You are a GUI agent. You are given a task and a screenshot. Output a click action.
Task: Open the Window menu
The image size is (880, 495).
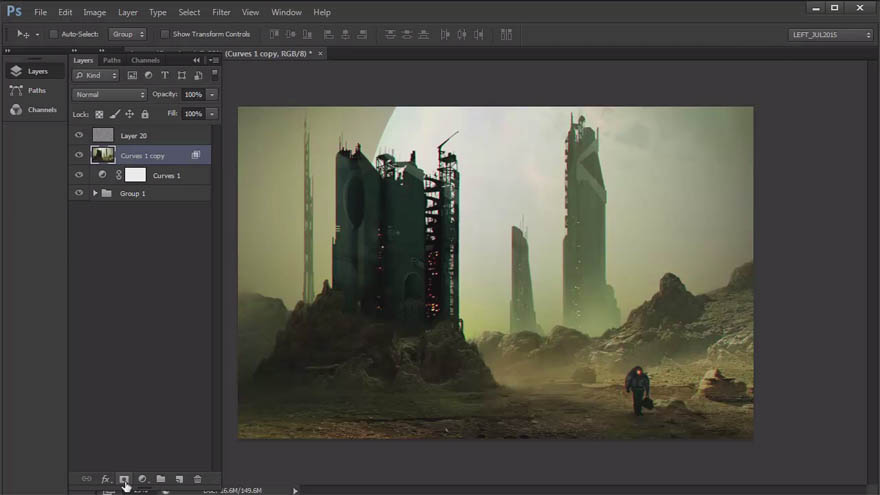coord(286,12)
